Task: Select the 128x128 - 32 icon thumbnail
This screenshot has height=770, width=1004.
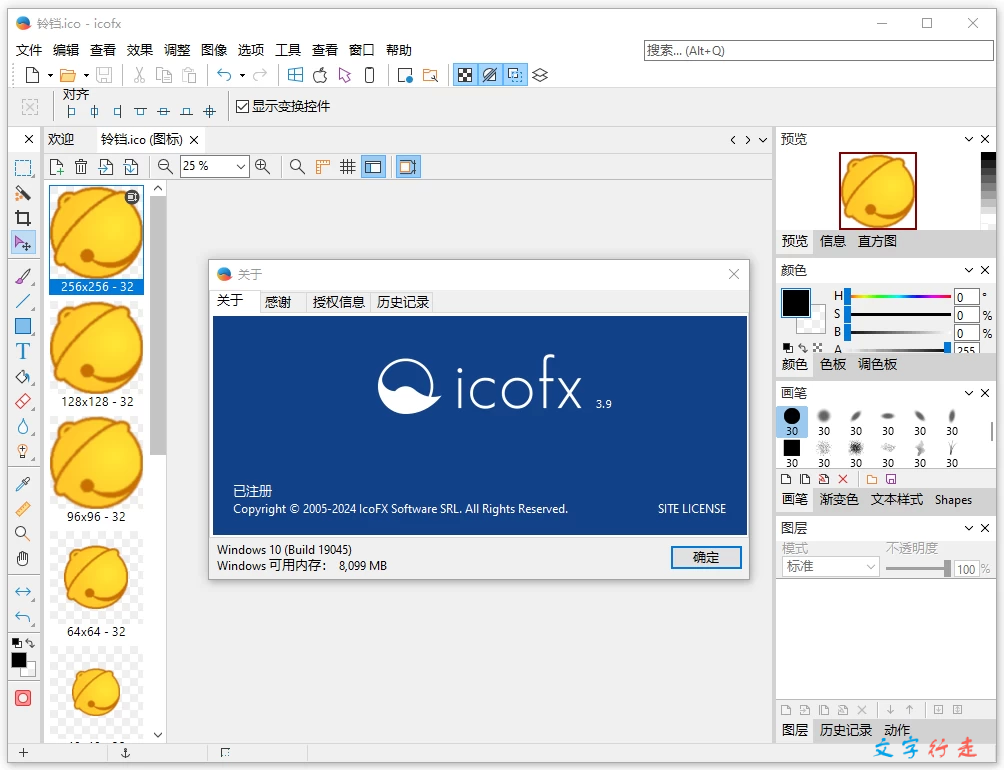Action: tap(97, 355)
